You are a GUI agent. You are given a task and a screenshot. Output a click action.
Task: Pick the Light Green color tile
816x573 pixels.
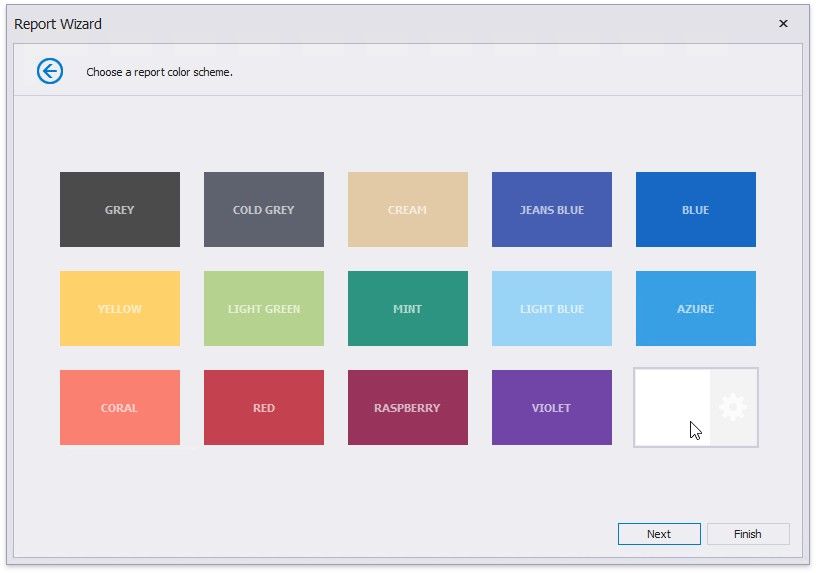pyautogui.click(x=264, y=309)
